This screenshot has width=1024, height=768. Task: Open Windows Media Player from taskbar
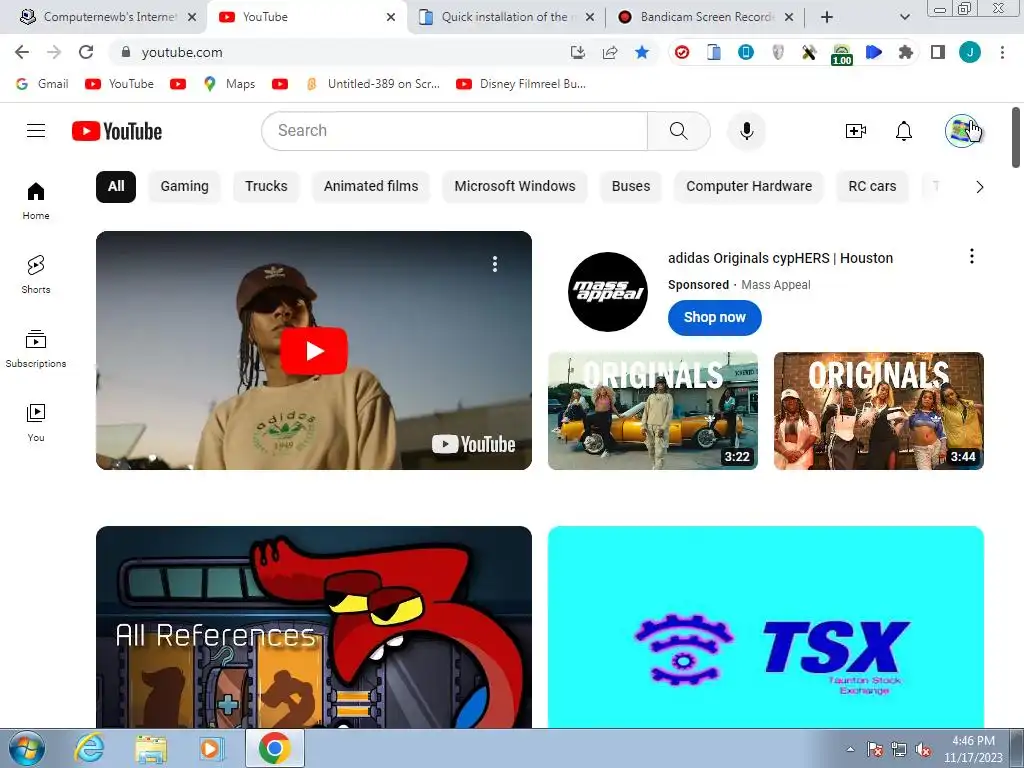(211, 748)
